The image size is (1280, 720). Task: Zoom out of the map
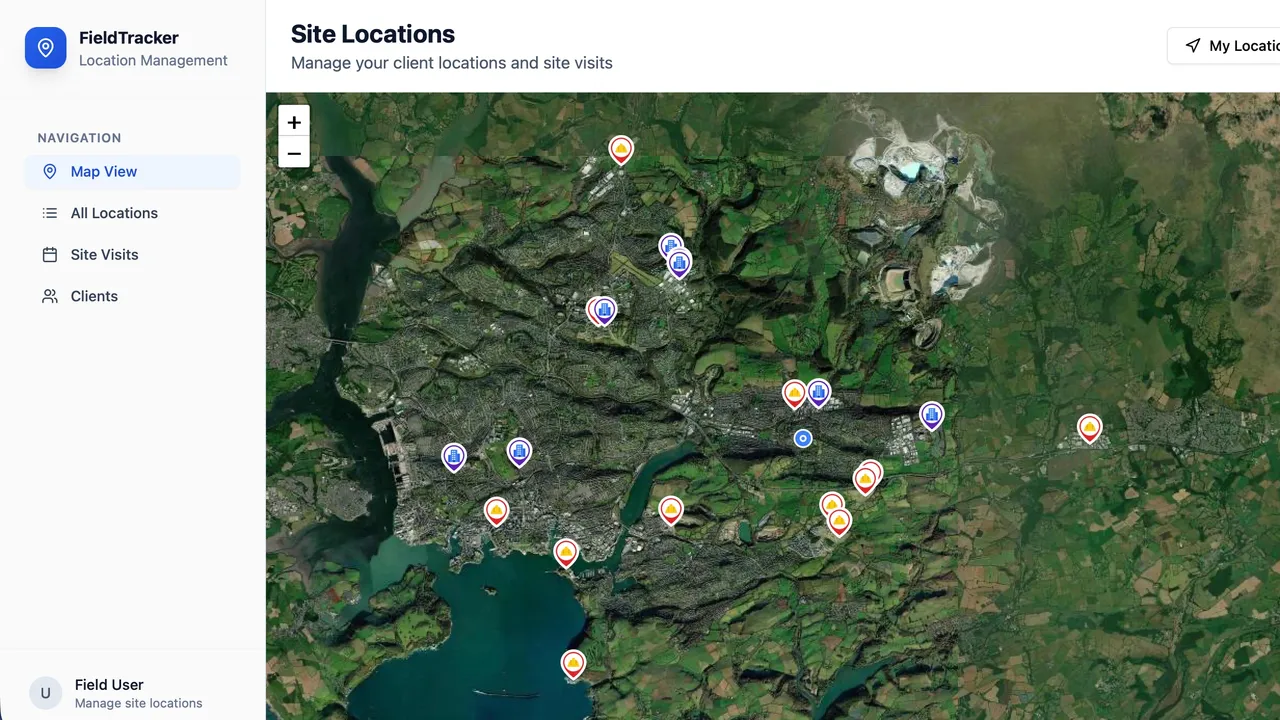(294, 153)
